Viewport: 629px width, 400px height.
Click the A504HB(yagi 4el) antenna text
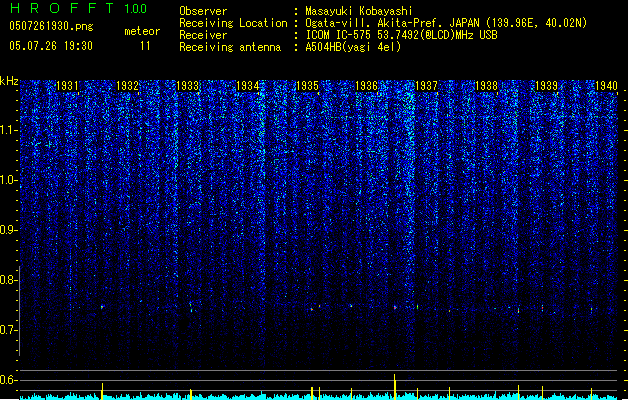[x=353, y=47]
